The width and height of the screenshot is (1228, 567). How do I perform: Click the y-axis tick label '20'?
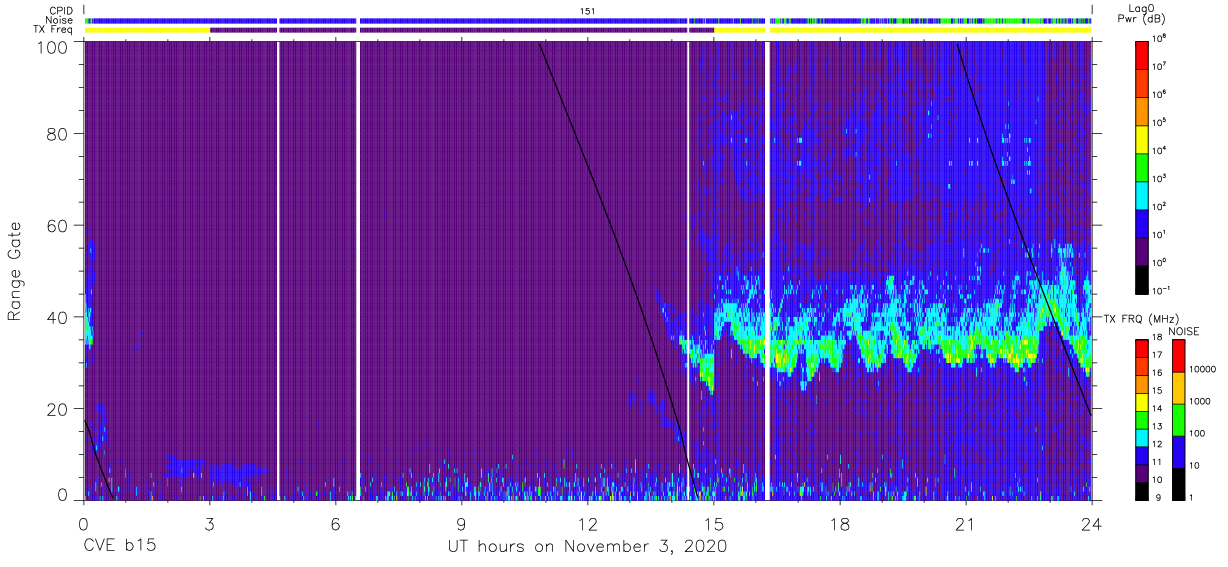[56, 409]
